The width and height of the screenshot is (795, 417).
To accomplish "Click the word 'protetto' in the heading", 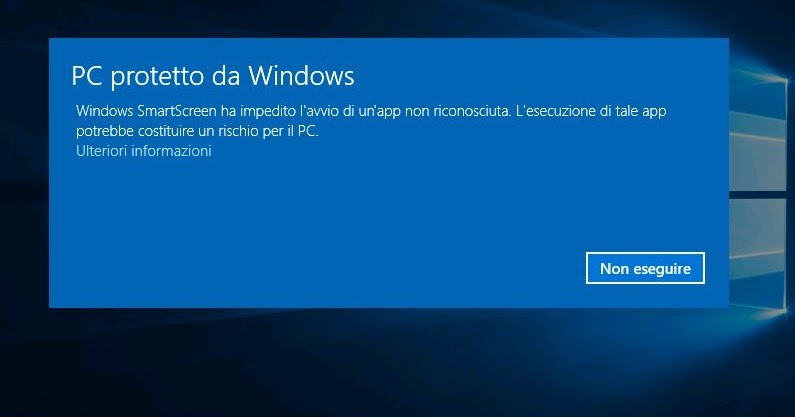I will 157,77.
